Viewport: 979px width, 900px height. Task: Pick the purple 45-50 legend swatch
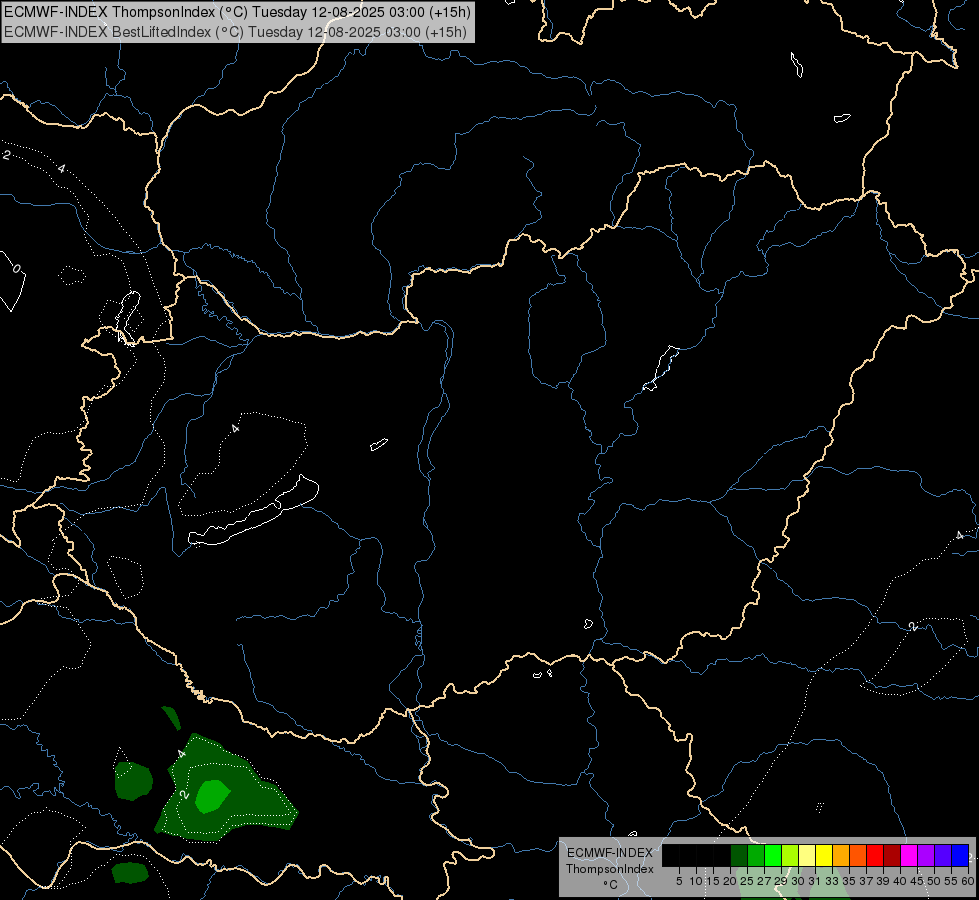(926, 855)
